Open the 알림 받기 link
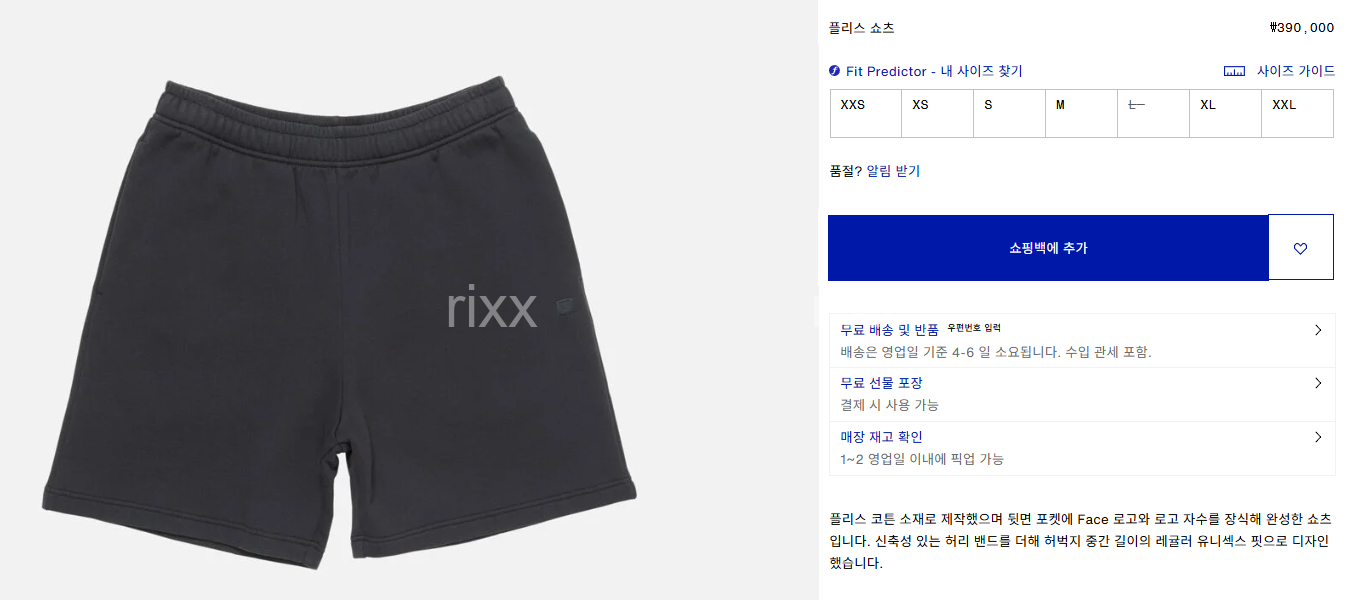The width and height of the screenshot is (1348, 600). pos(893,171)
